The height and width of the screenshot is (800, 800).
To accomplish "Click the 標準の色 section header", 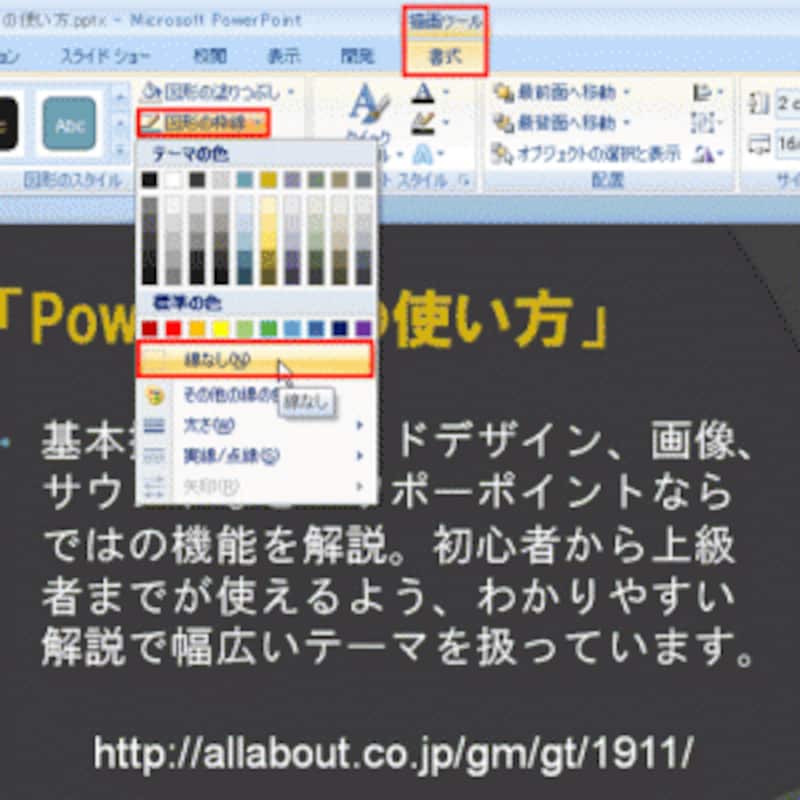I will tap(187, 304).
